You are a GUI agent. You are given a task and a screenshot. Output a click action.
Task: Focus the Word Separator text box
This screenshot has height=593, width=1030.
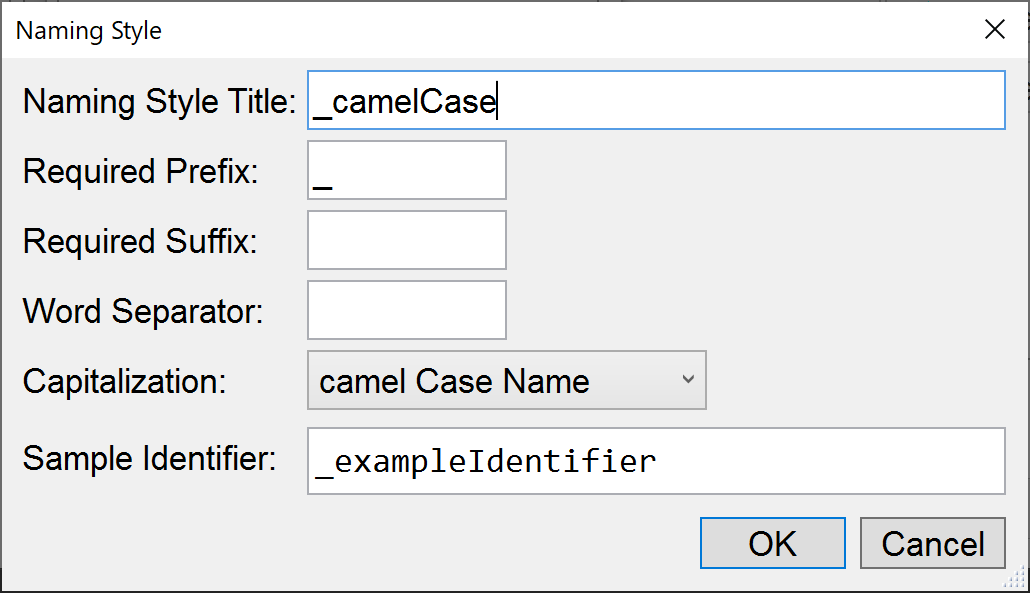click(x=406, y=310)
